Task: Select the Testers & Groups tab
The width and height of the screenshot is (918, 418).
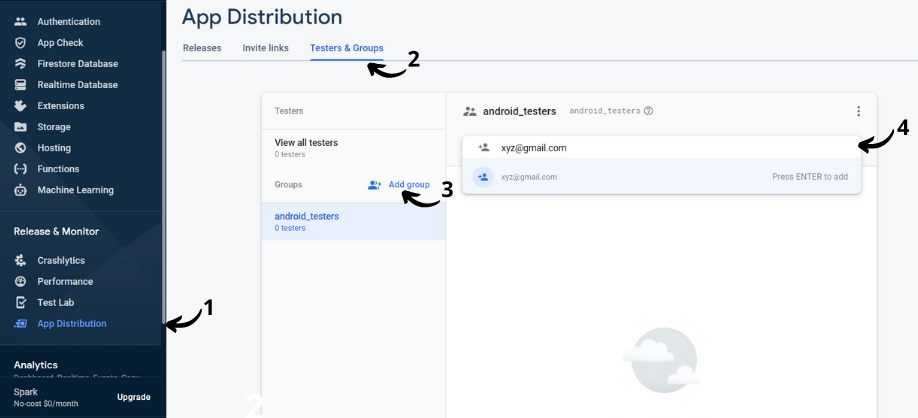Action: click(x=347, y=48)
